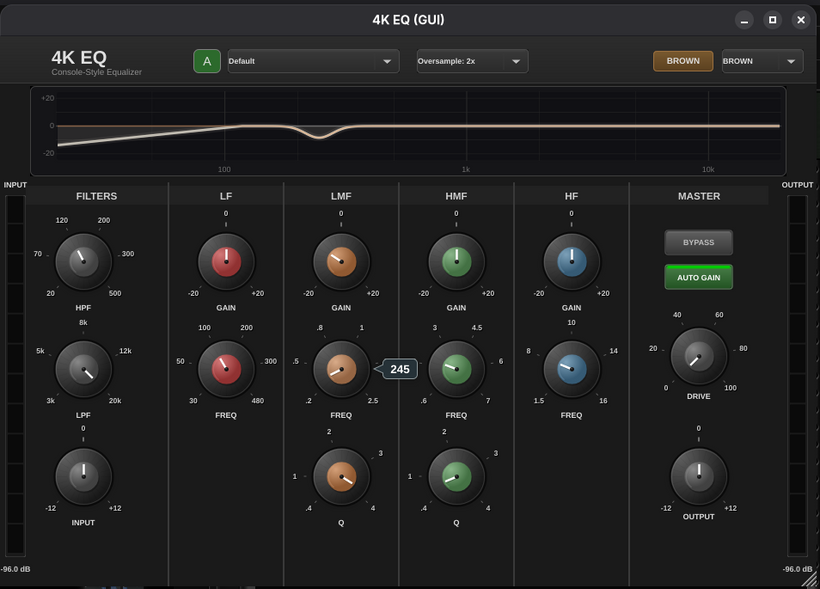Viewport: 820px width, 589px height.
Task: Disable the AUTO GAIN toggle
Action: coord(698,276)
